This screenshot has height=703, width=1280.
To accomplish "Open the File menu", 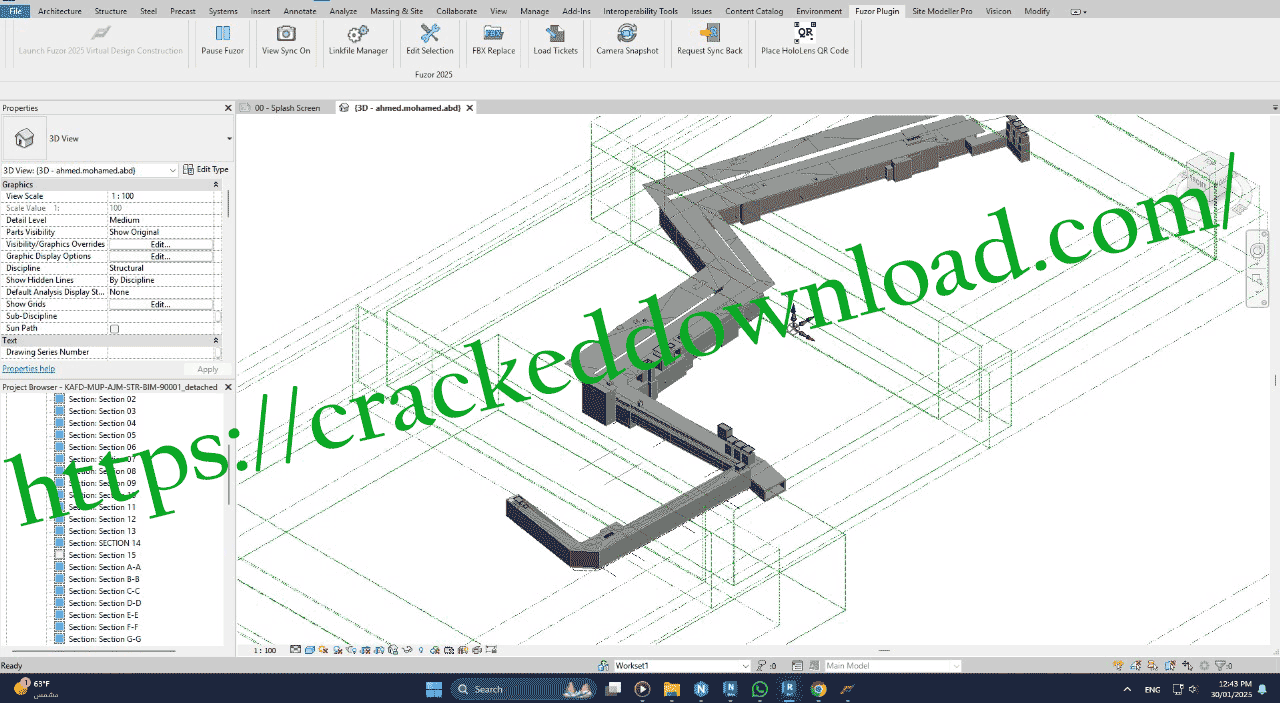I will click(15, 11).
